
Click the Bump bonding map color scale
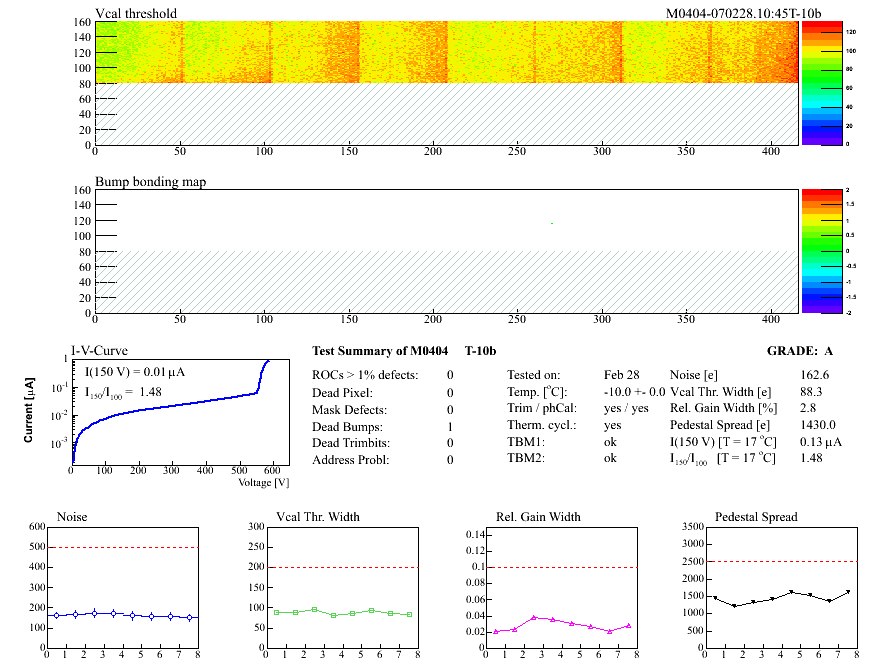pyautogui.click(x=811, y=250)
